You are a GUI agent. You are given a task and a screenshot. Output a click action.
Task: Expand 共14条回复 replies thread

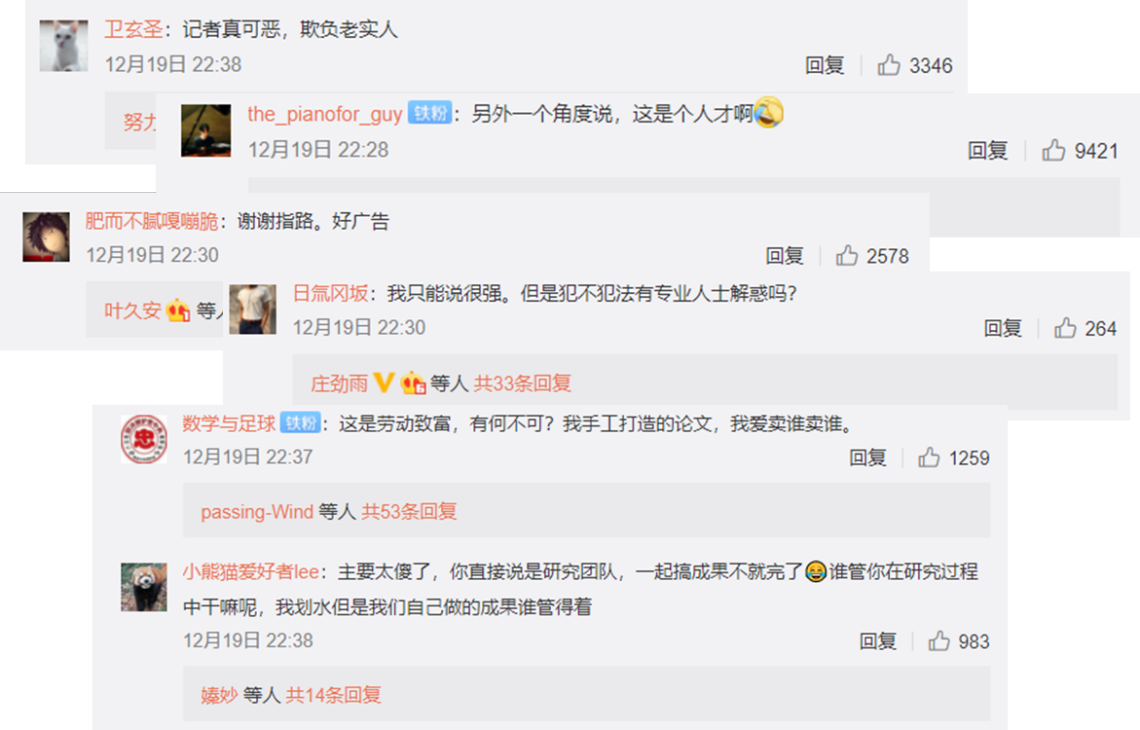coord(333,695)
